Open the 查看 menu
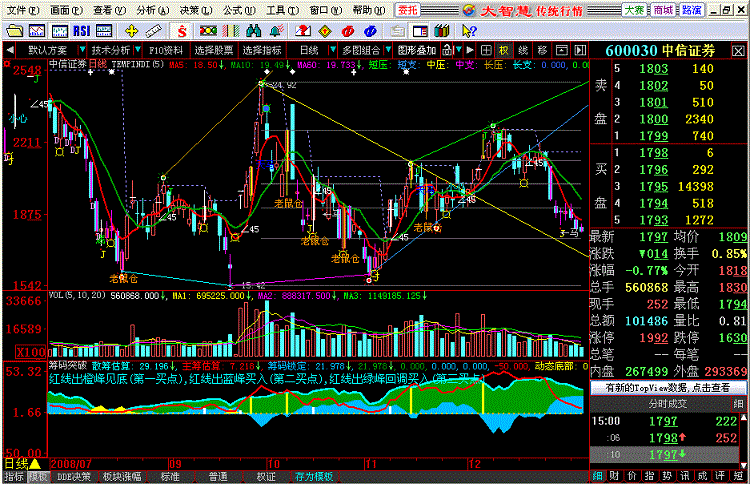Image resolution: width=750 pixels, height=484 pixels. 110,10
